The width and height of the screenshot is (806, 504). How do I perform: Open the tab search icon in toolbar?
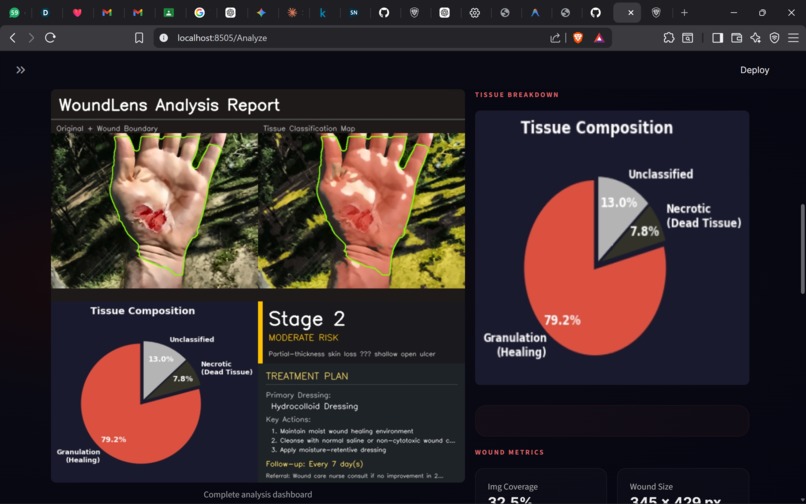(687, 38)
